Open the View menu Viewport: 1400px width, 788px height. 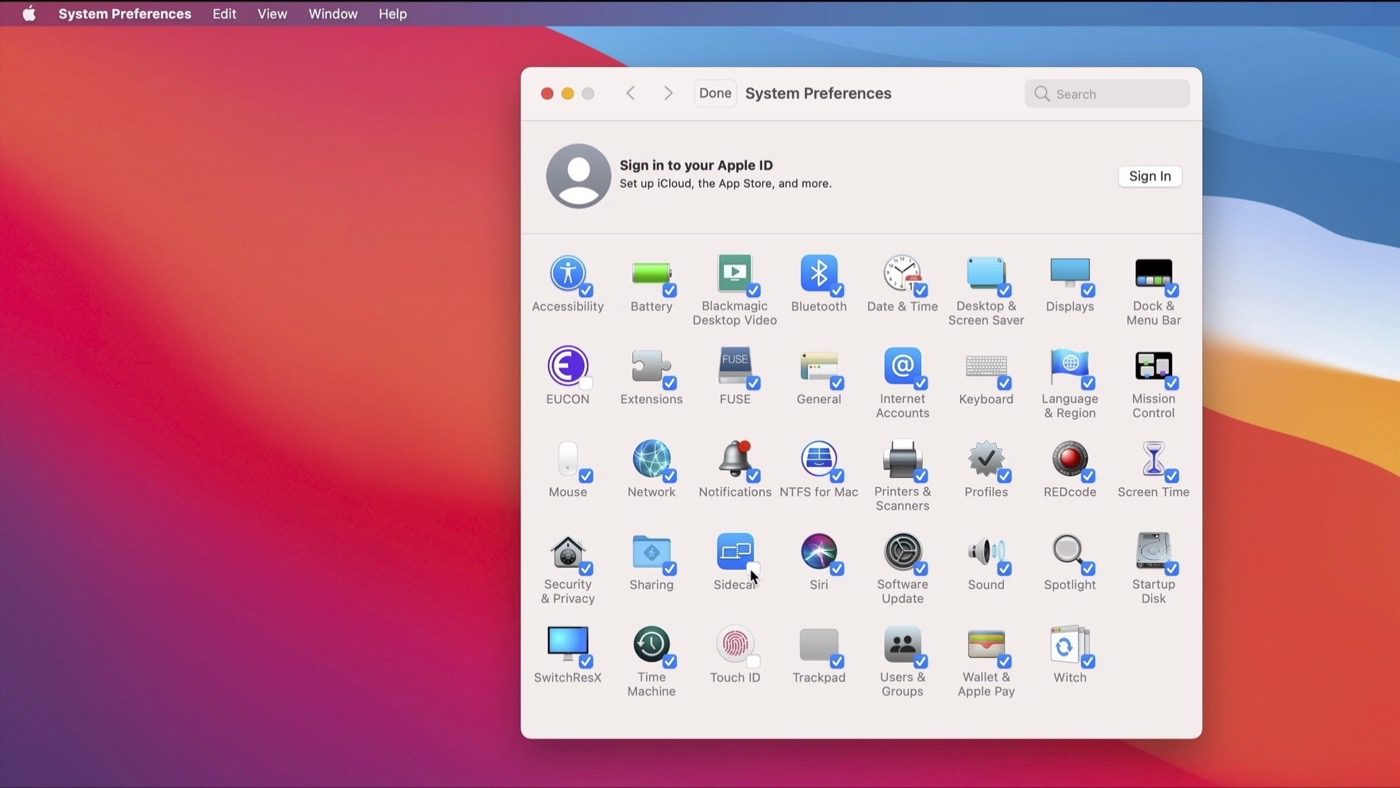(x=272, y=14)
